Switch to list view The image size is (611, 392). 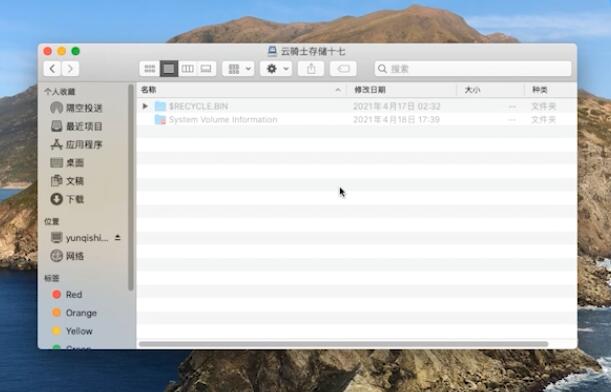click(169, 69)
